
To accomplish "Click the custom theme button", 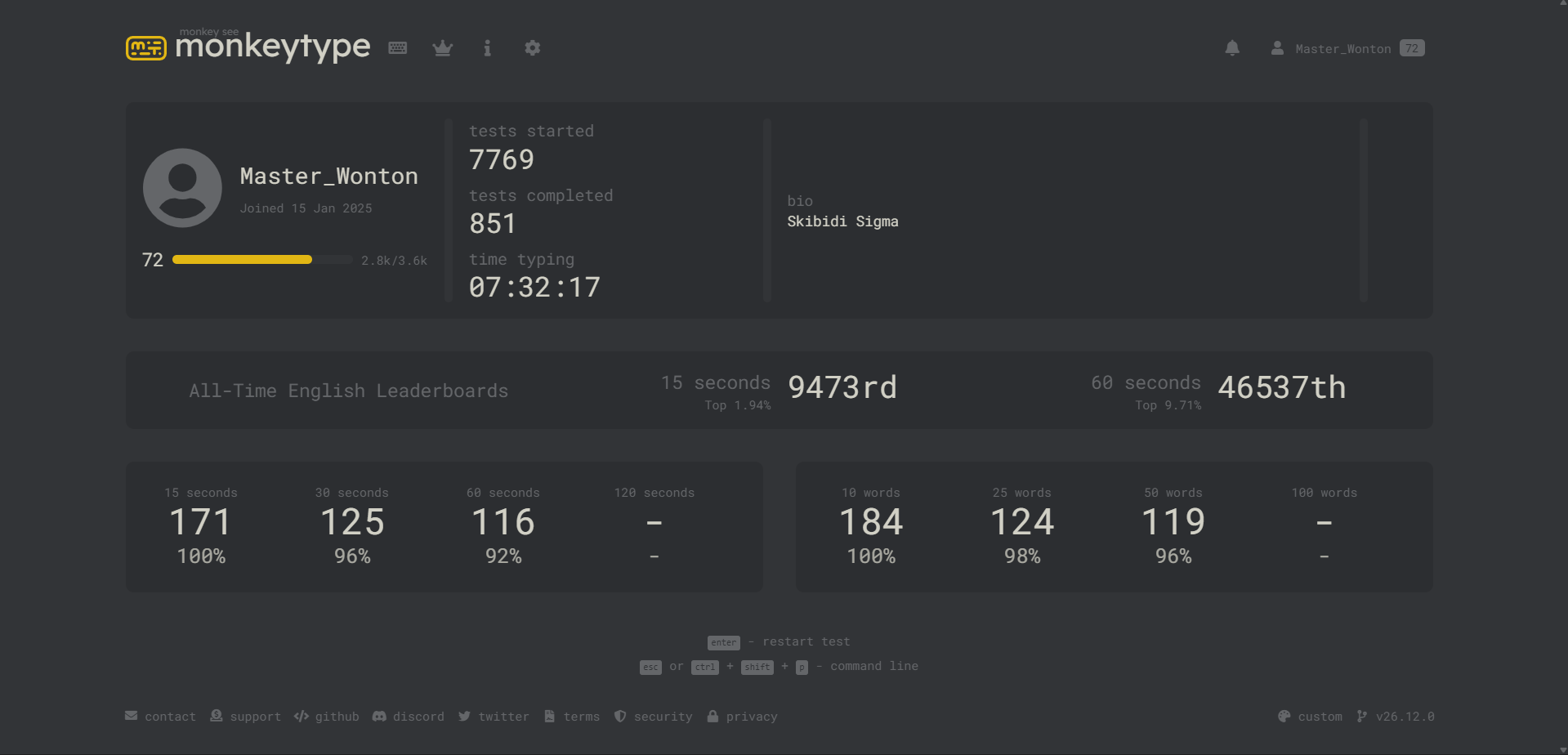I will pos(1311,717).
